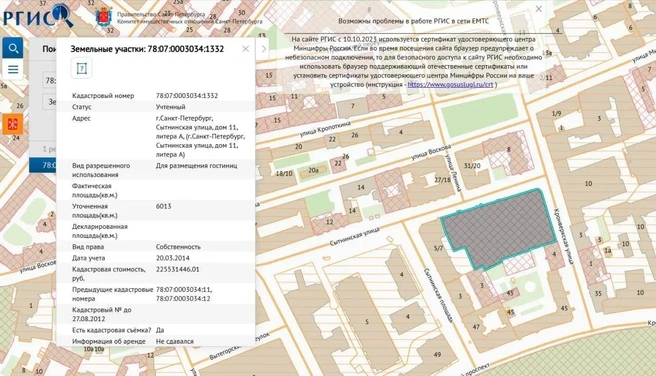Click building number '27/18' on the map

click(x=442, y=180)
